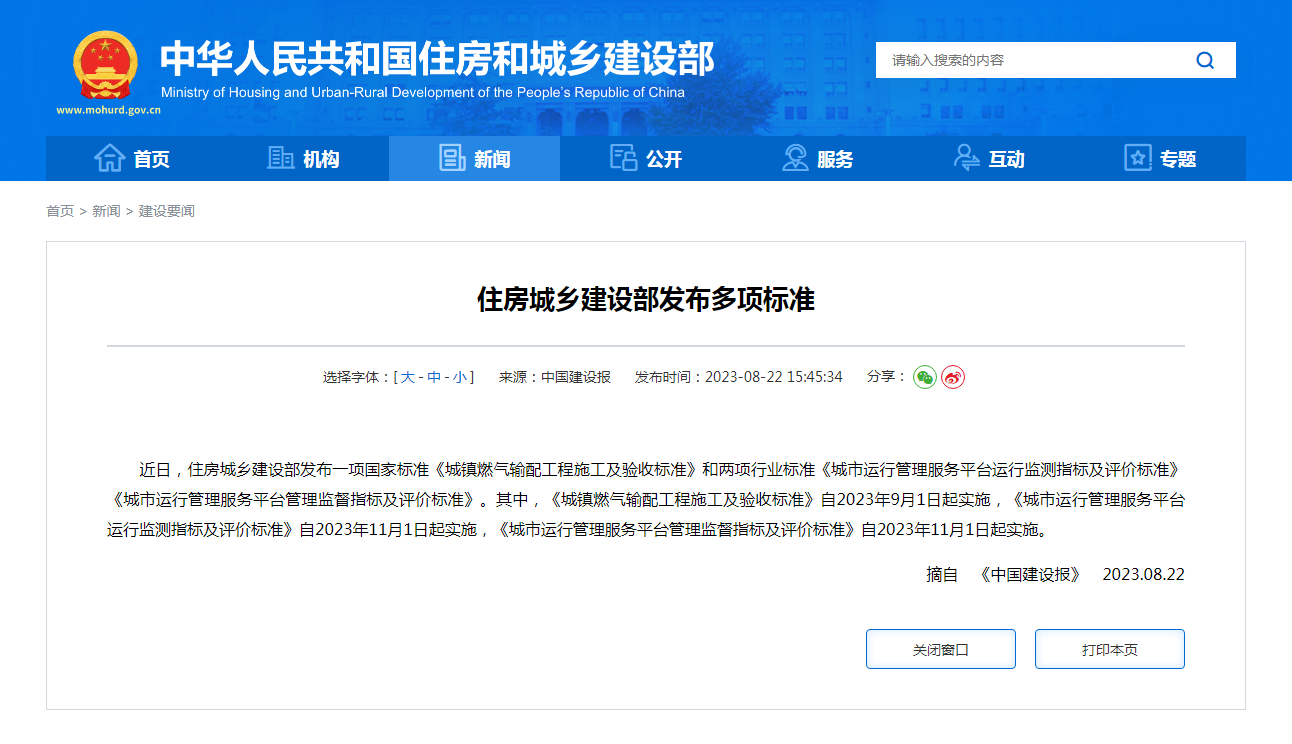Select the 小 font size option
Image resolution: width=1292 pixels, height=744 pixels.
click(460, 377)
